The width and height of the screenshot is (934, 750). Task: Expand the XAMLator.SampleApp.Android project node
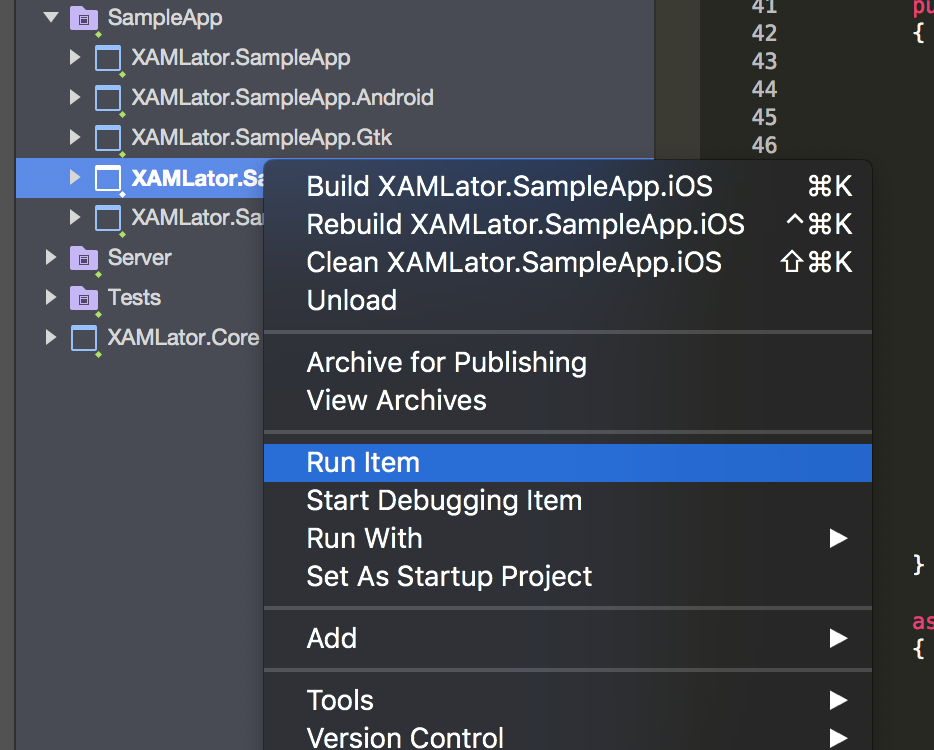click(x=75, y=98)
